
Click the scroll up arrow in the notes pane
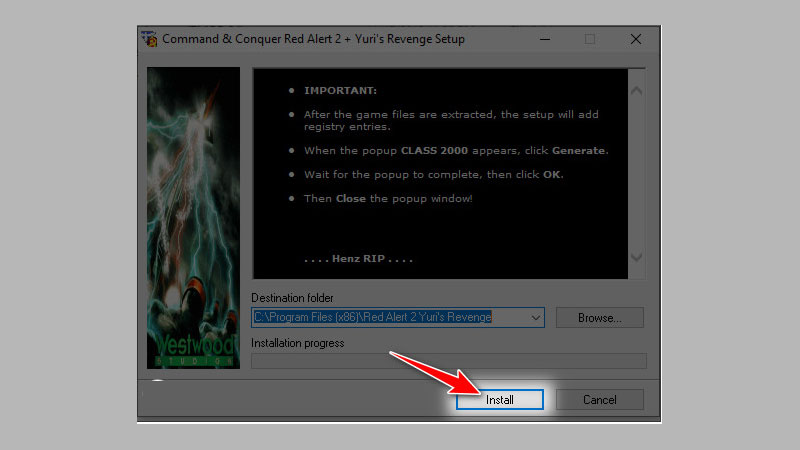[x=636, y=91]
